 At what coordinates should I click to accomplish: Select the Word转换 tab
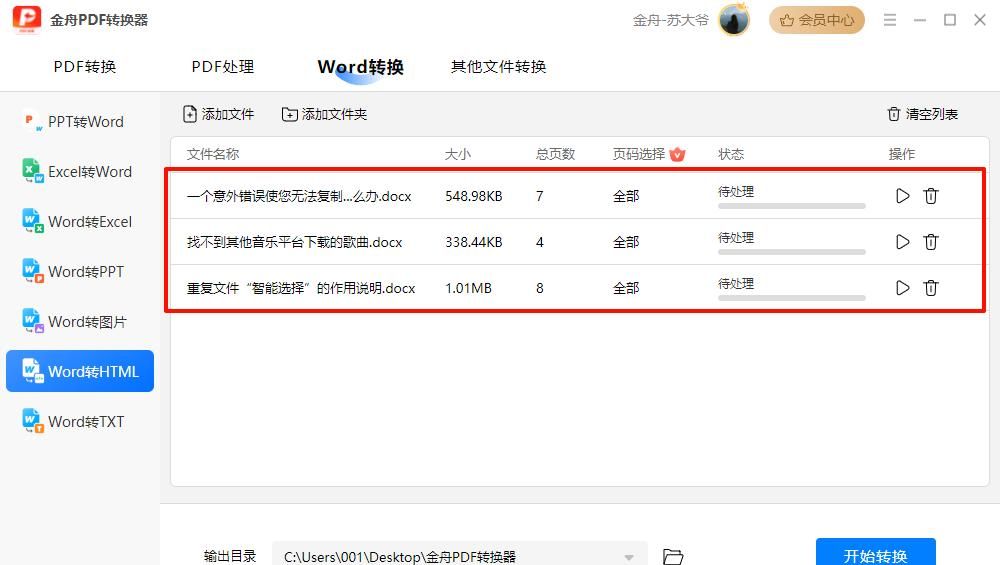pyautogui.click(x=360, y=67)
